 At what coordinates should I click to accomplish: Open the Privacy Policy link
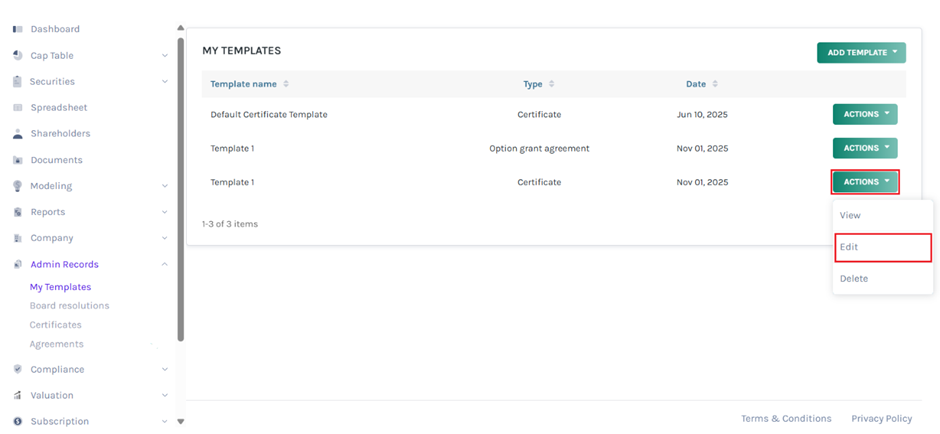(x=881, y=419)
